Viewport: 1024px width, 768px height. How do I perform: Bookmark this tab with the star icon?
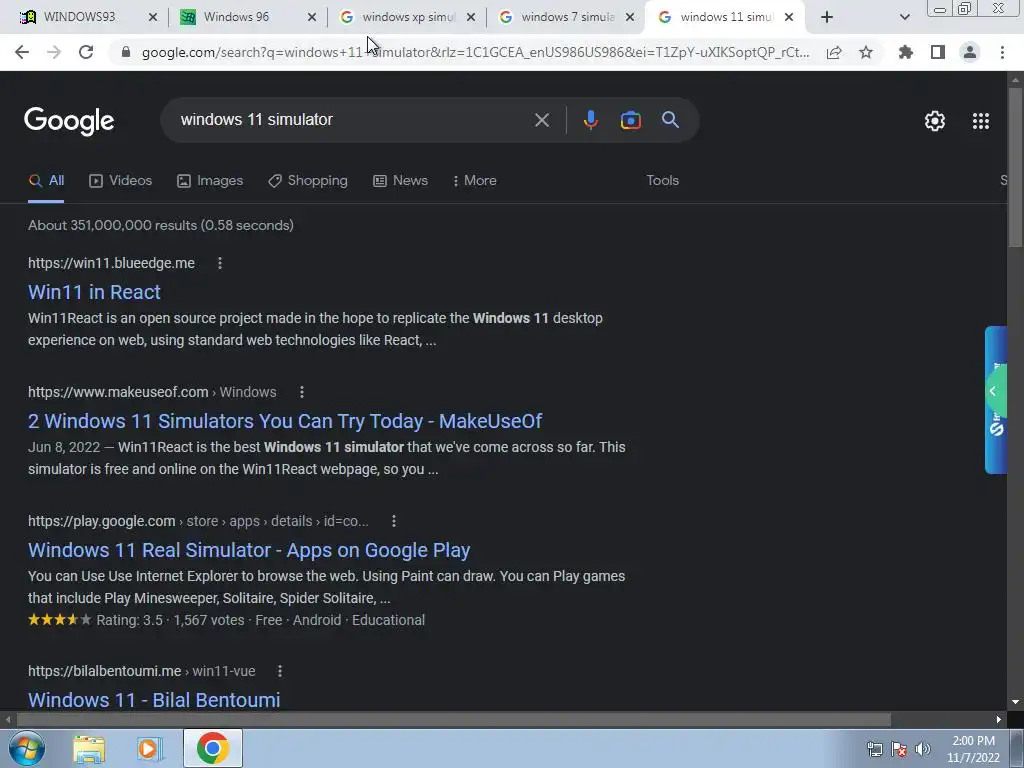coord(866,52)
